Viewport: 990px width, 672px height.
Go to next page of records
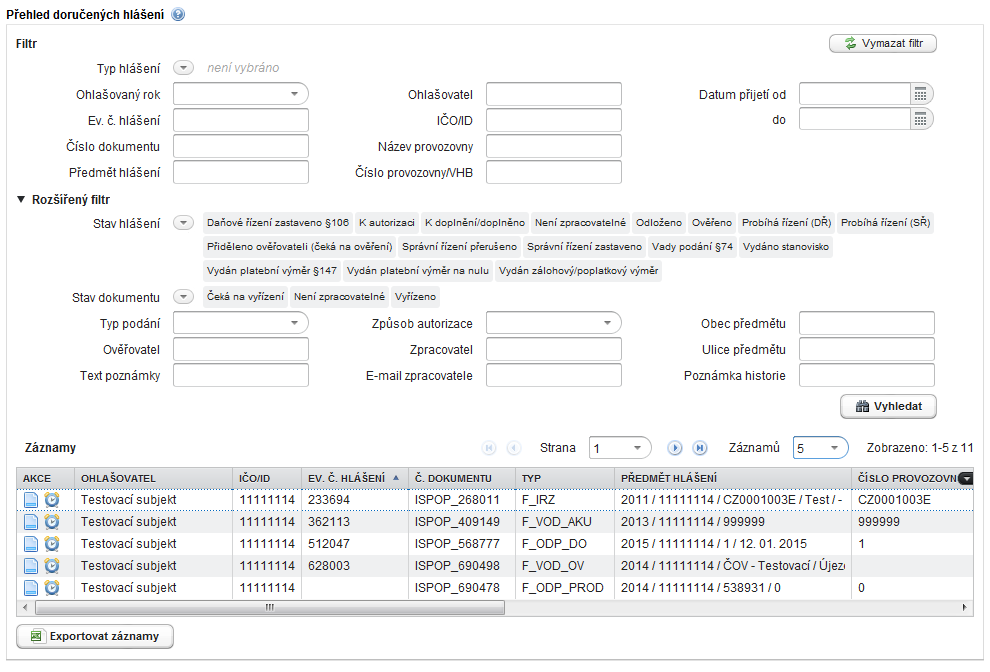coord(674,448)
